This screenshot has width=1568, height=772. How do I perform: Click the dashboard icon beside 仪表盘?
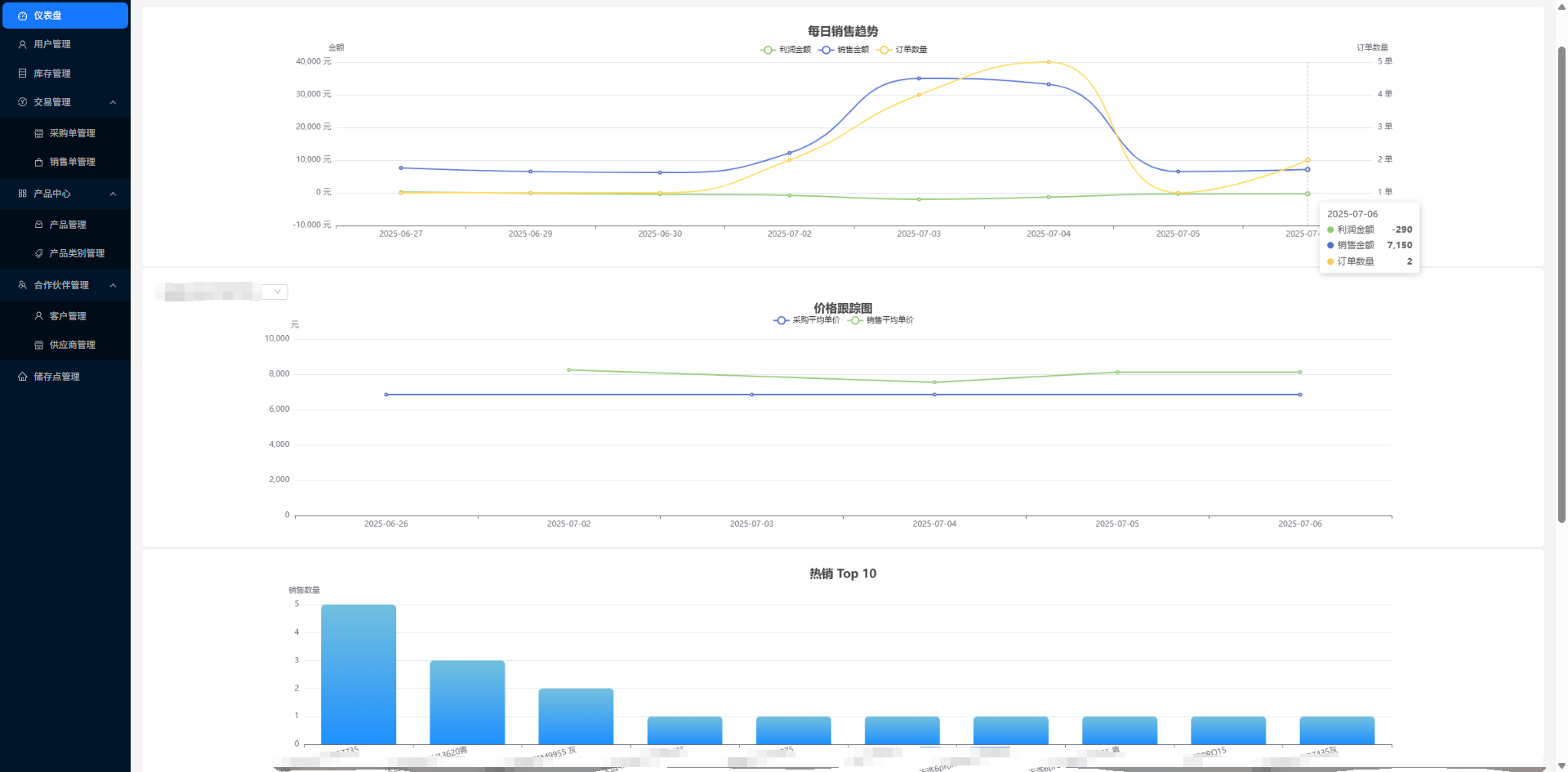pyautogui.click(x=22, y=16)
